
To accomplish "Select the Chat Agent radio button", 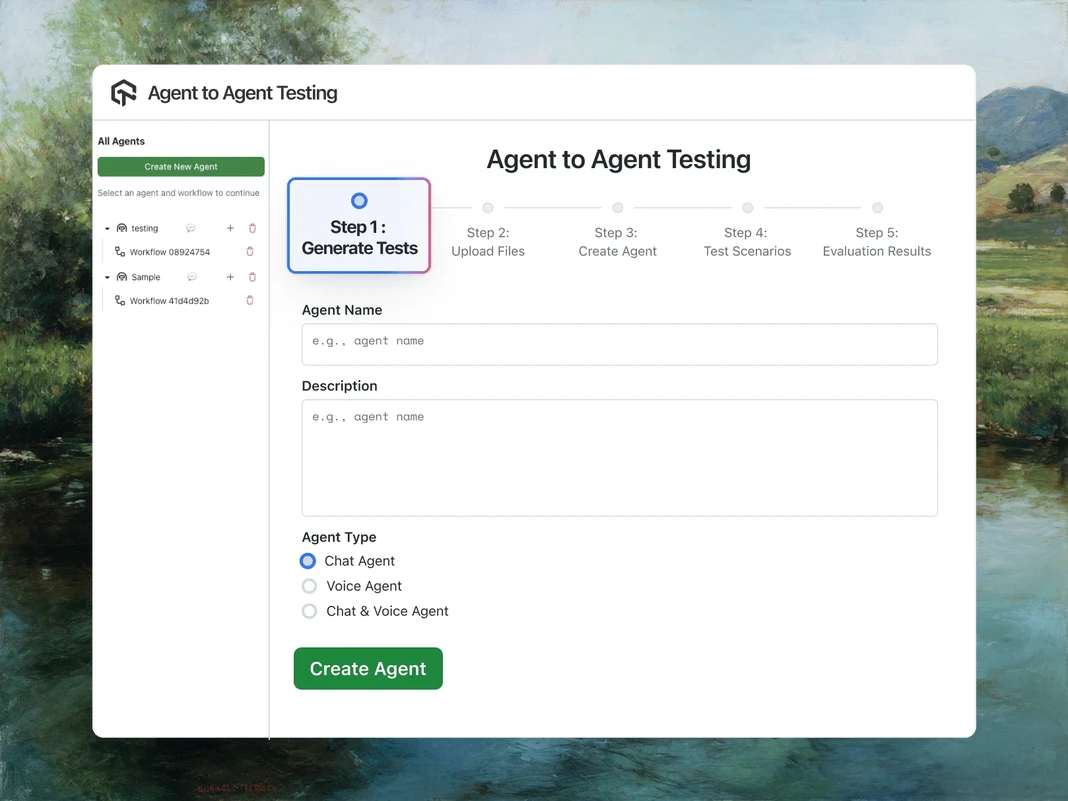I will 308,561.
